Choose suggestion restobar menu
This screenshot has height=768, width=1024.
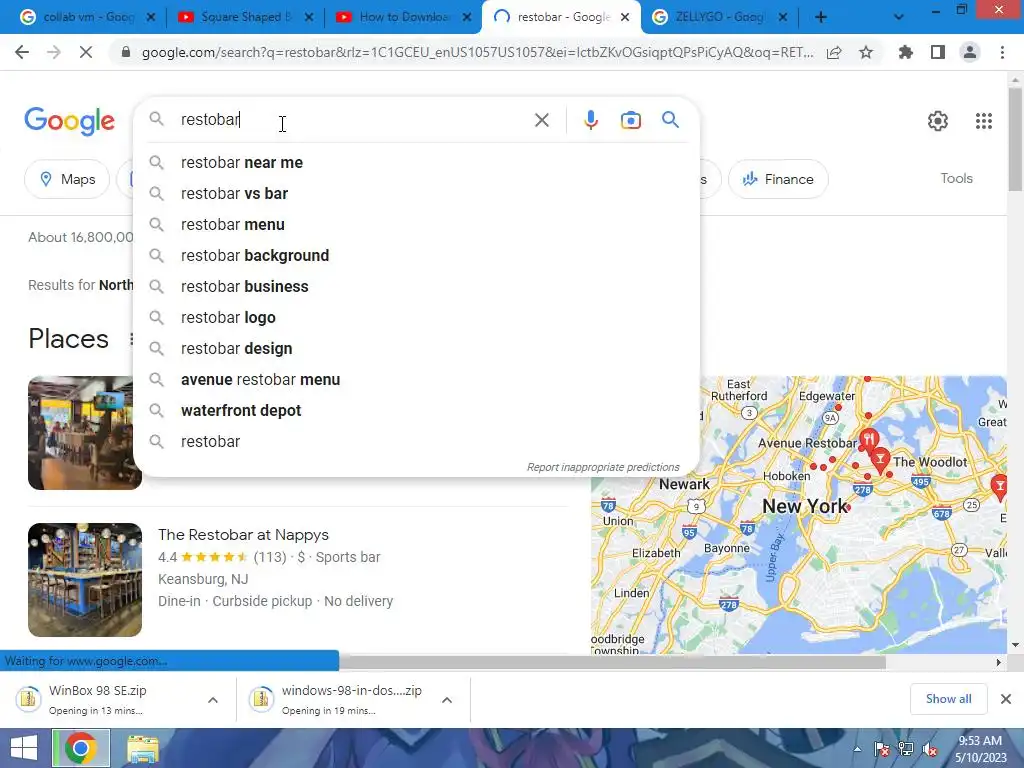click(416, 225)
